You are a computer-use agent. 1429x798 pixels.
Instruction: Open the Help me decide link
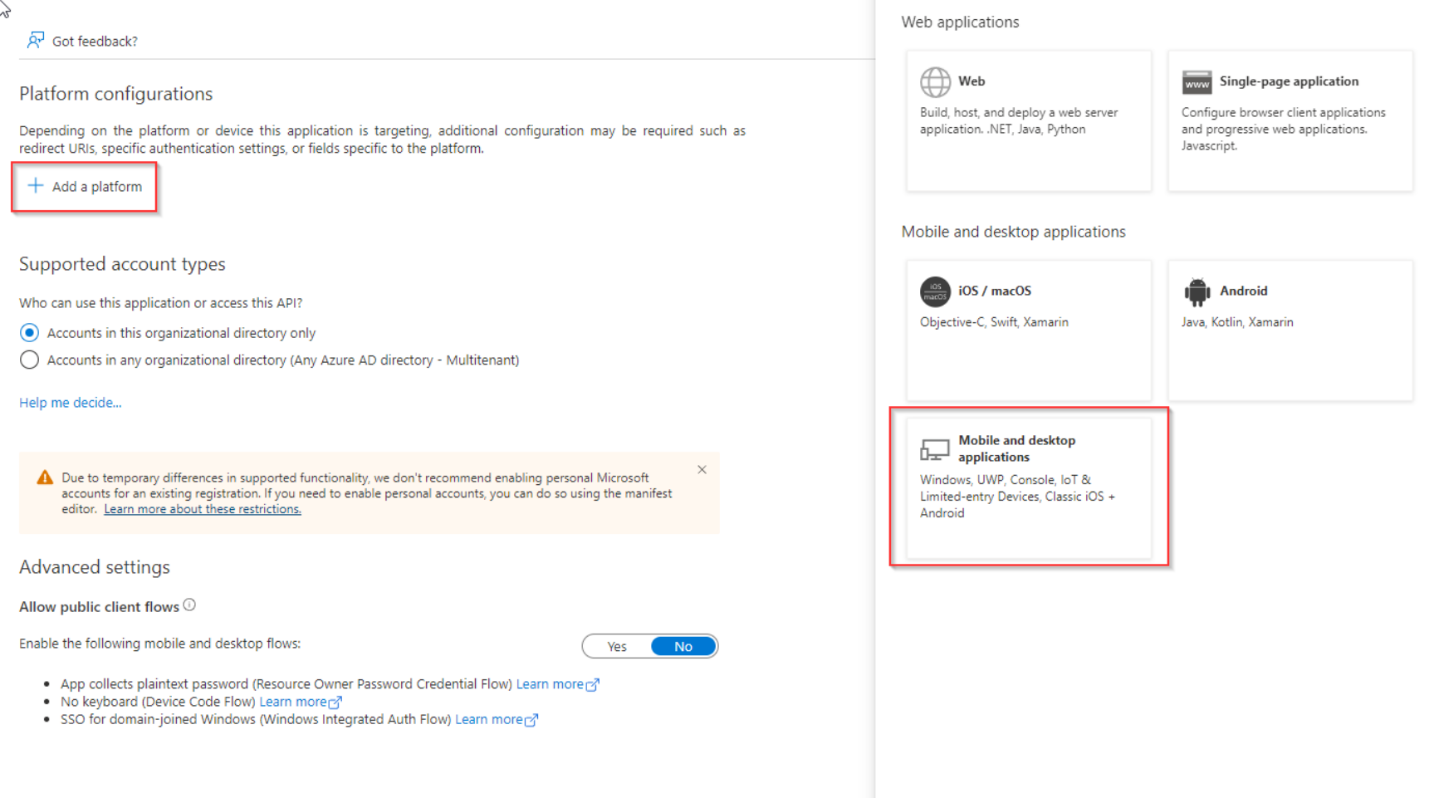(70, 403)
